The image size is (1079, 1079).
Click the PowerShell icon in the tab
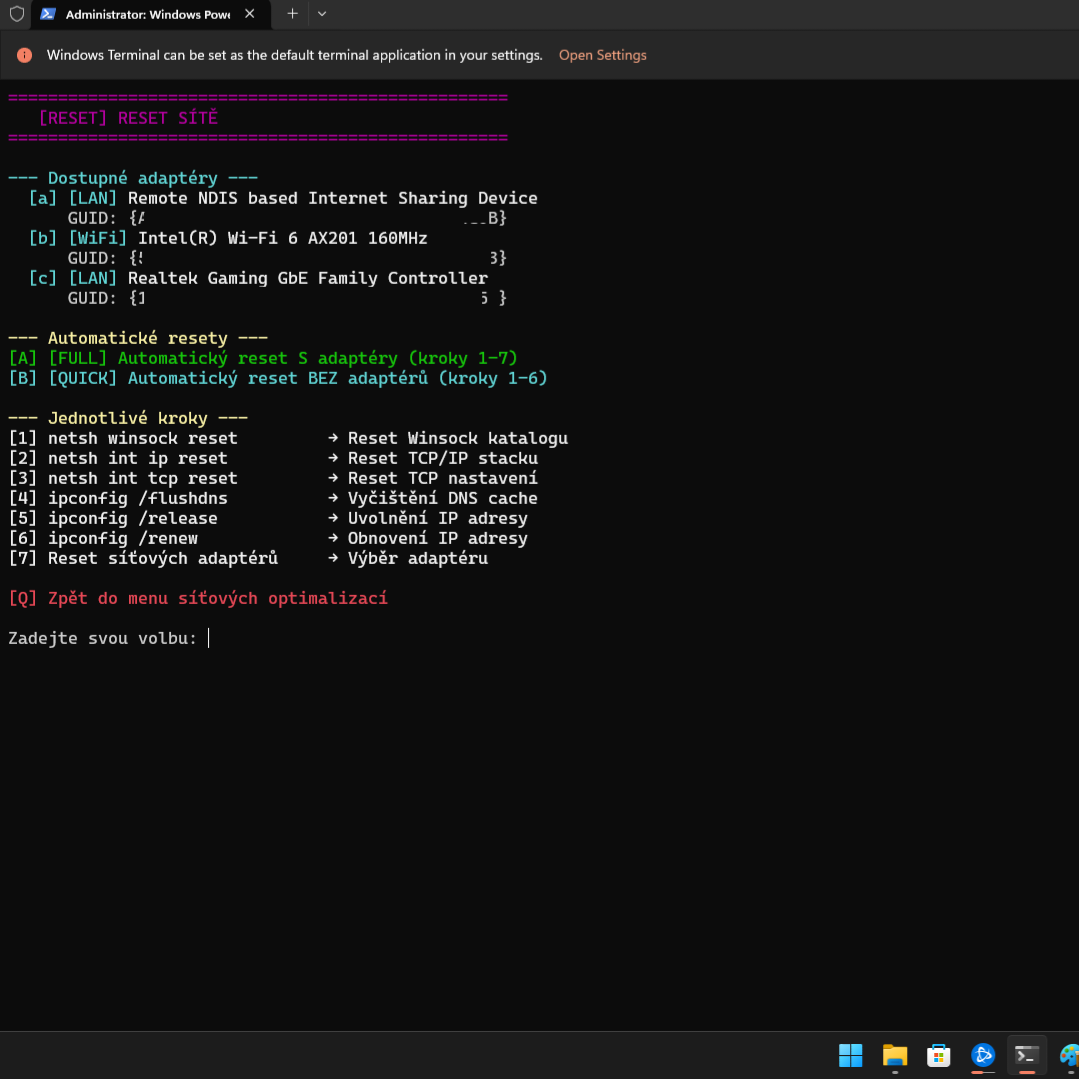47,14
